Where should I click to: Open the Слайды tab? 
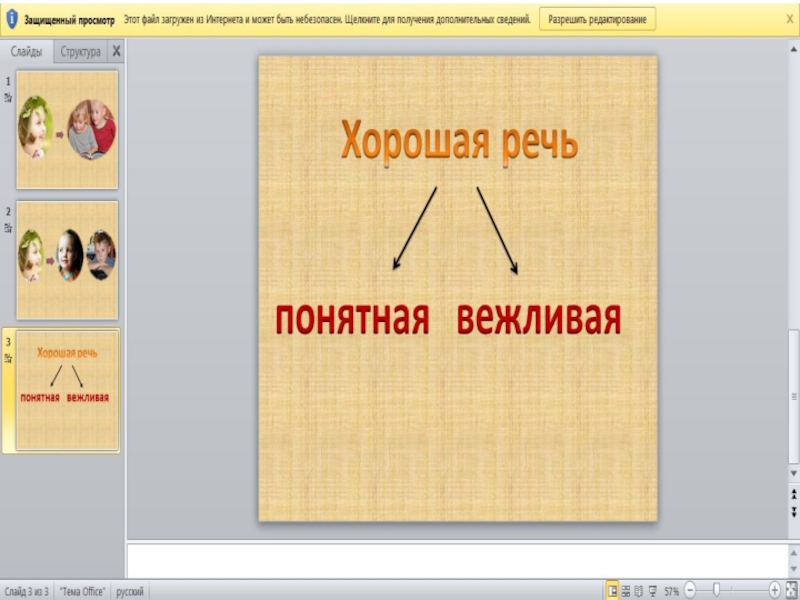[26, 52]
